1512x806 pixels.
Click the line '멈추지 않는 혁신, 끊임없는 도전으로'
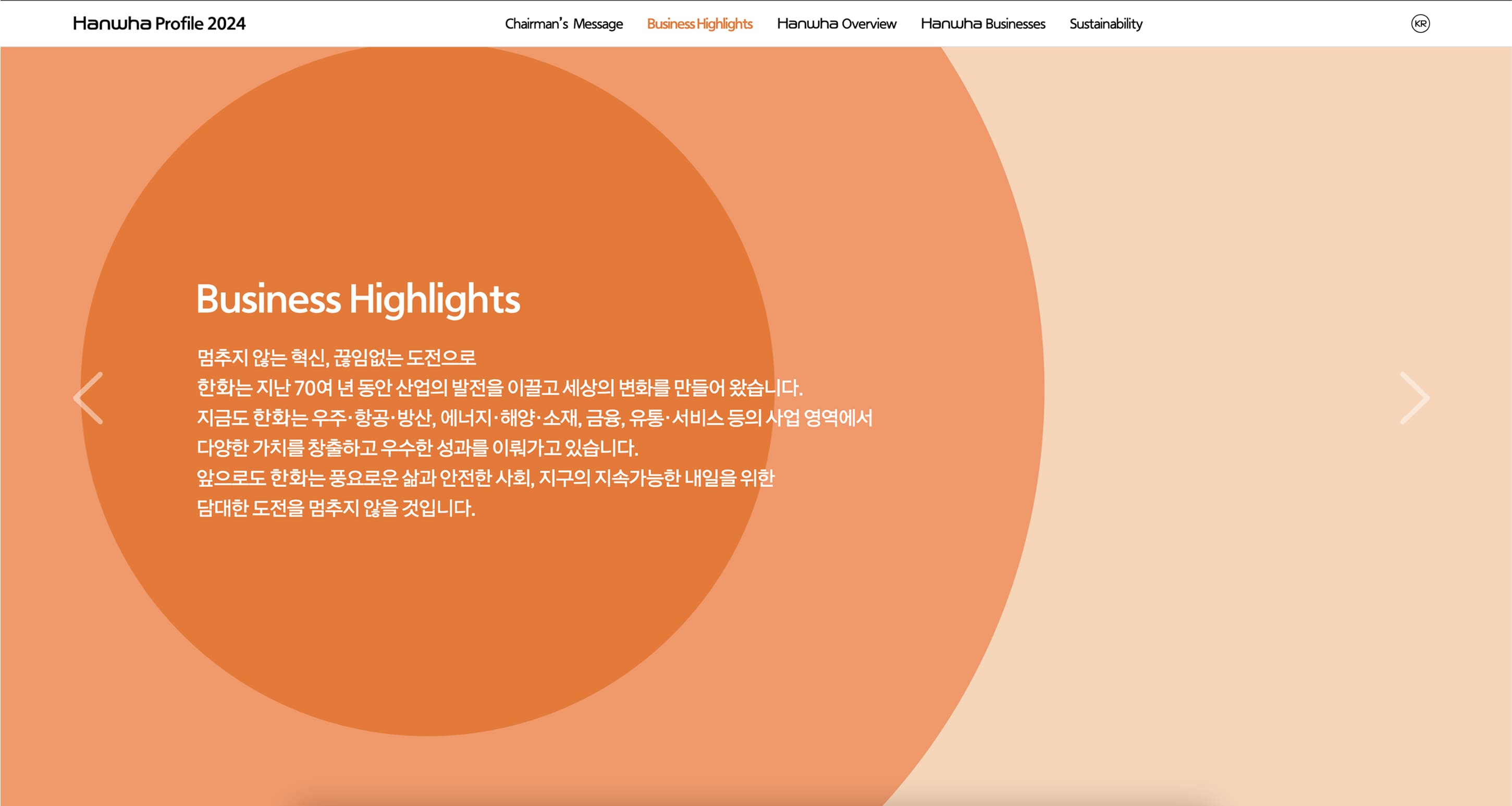pos(336,357)
